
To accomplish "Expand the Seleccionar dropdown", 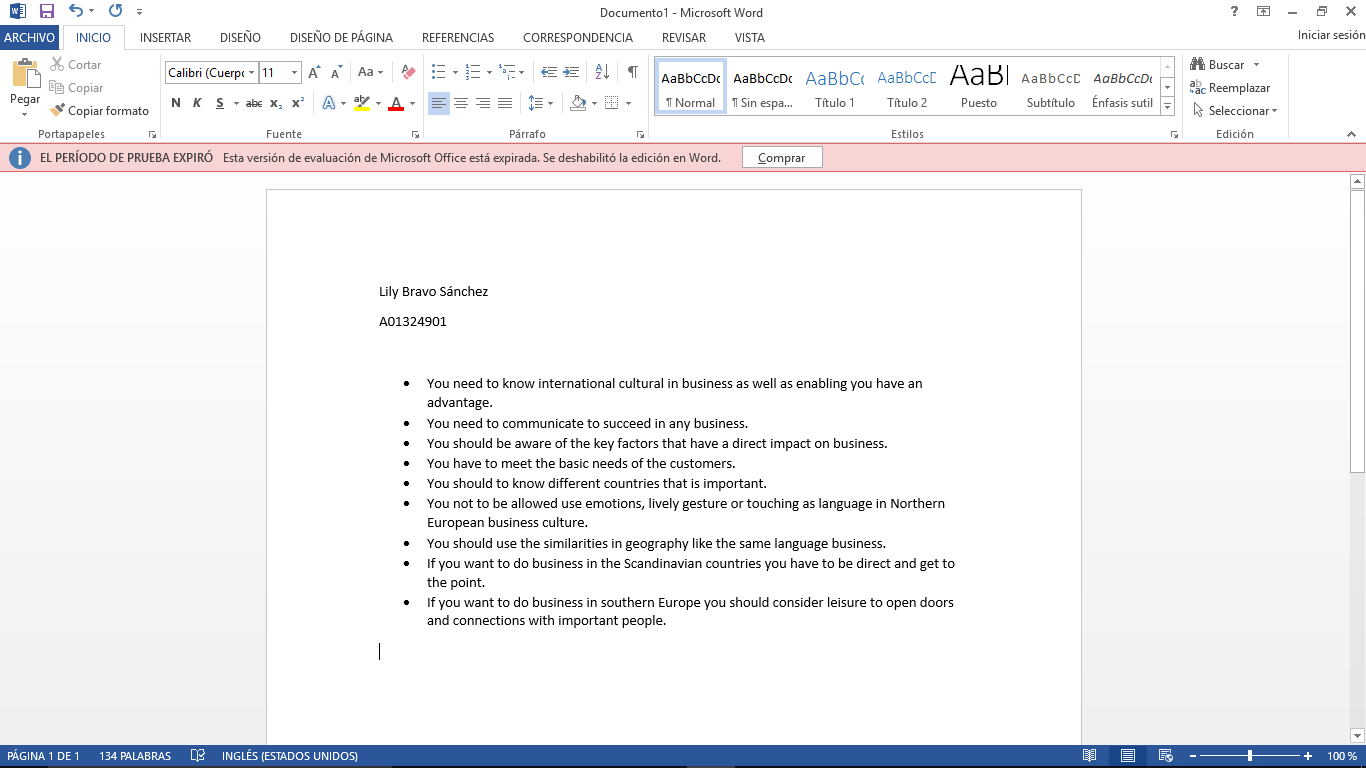I will point(1242,111).
